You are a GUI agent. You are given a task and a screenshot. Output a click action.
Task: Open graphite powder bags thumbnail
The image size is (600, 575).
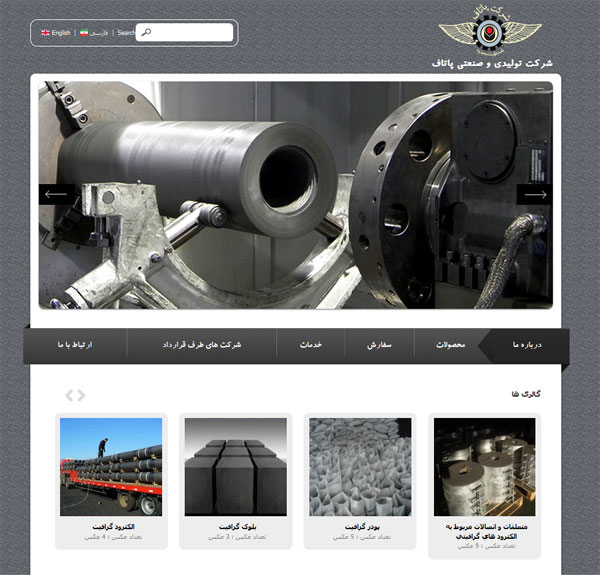[x=360, y=467]
